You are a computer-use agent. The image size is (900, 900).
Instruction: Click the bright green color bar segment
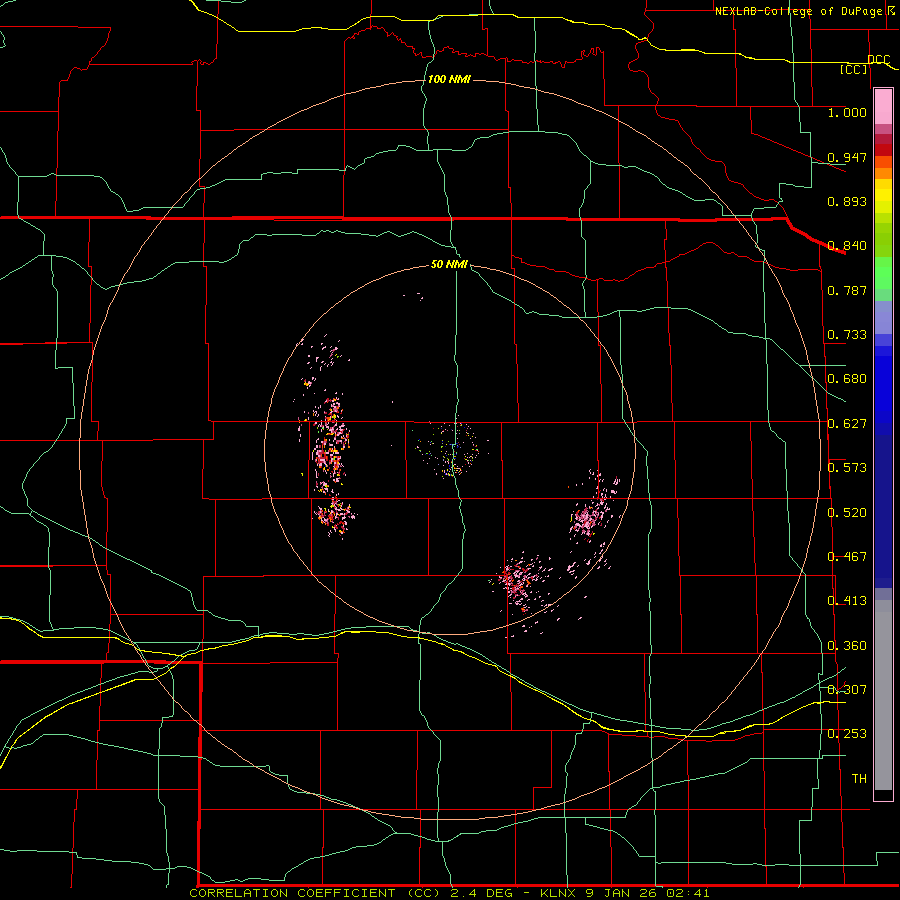(x=883, y=273)
